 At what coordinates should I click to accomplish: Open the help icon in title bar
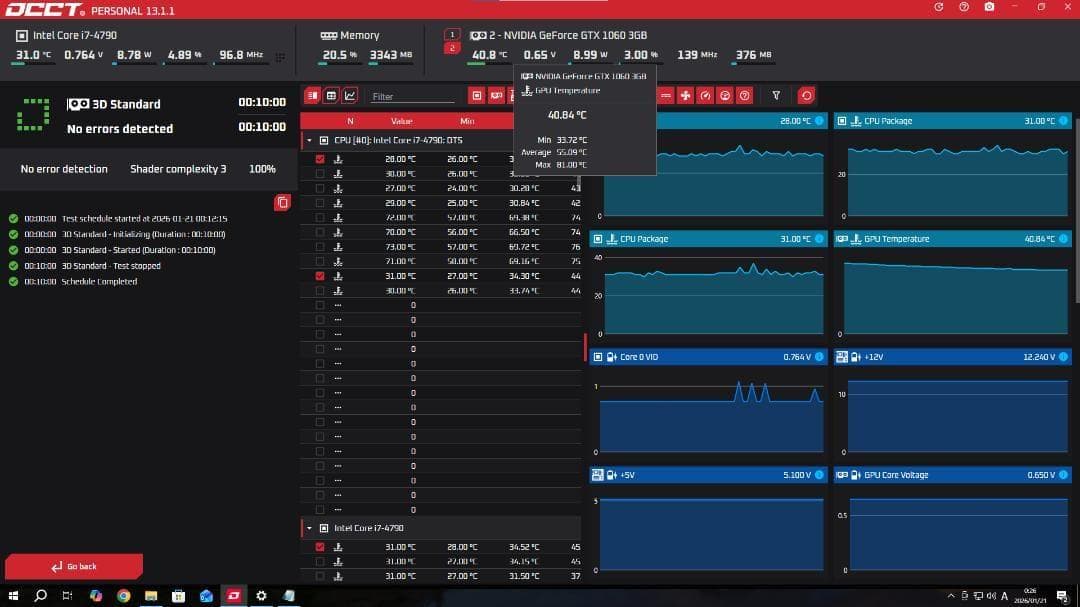[x=964, y=7]
